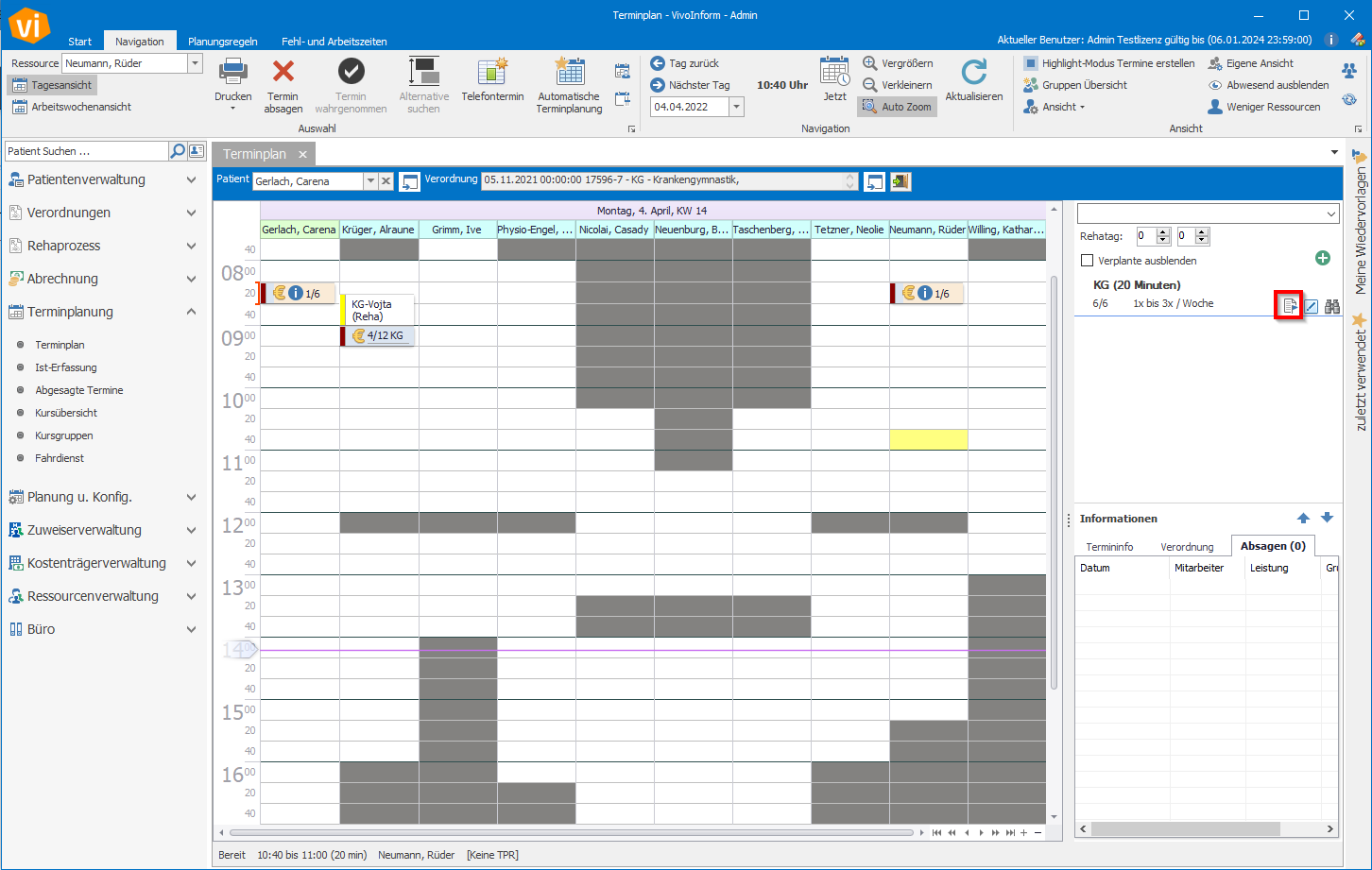Toggle Auto Zoom in Navigation group

coord(897,107)
